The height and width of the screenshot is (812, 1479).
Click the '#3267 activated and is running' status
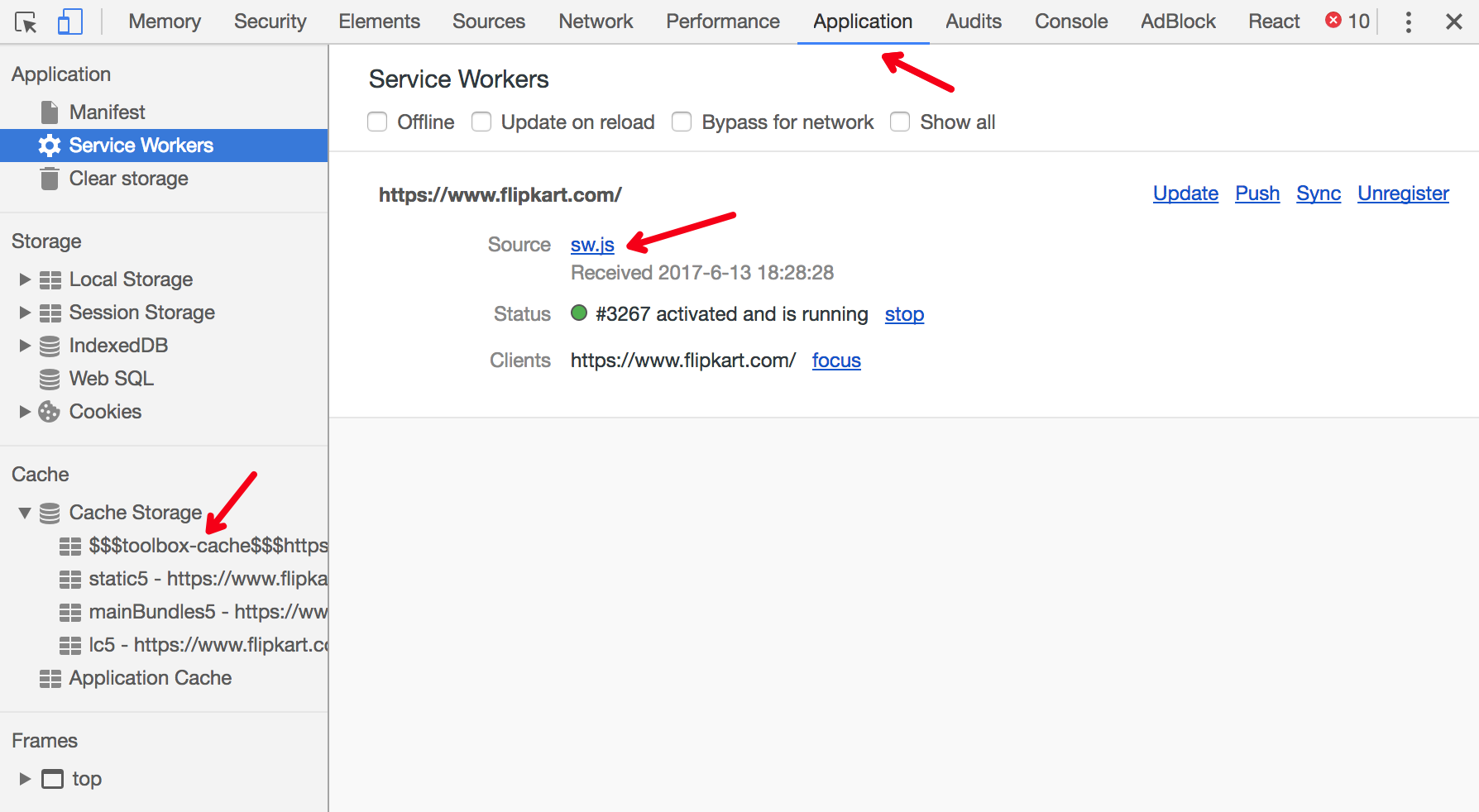pyautogui.click(x=732, y=314)
